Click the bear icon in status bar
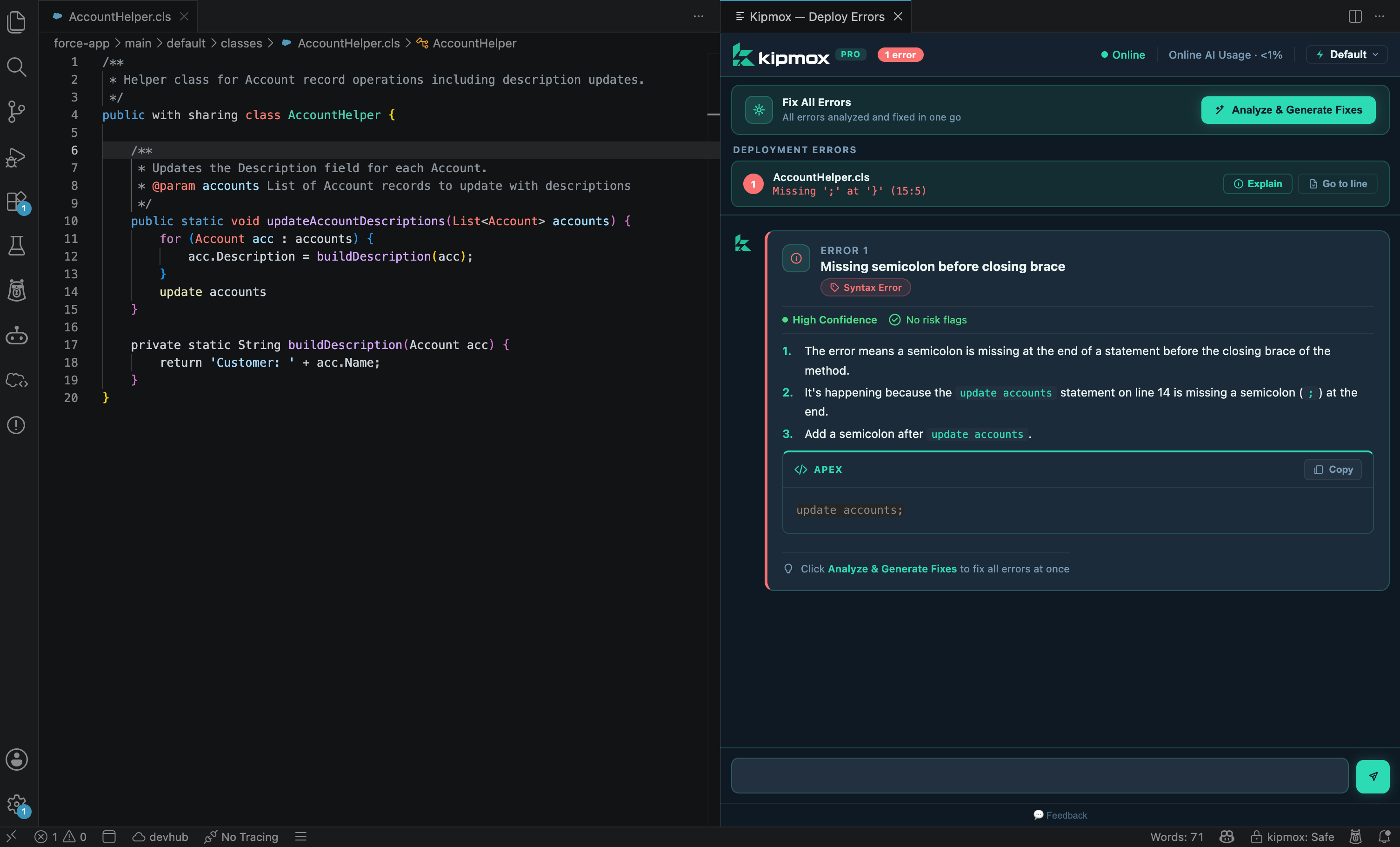Screen dimensions: 1400x847 coord(1356,836)
